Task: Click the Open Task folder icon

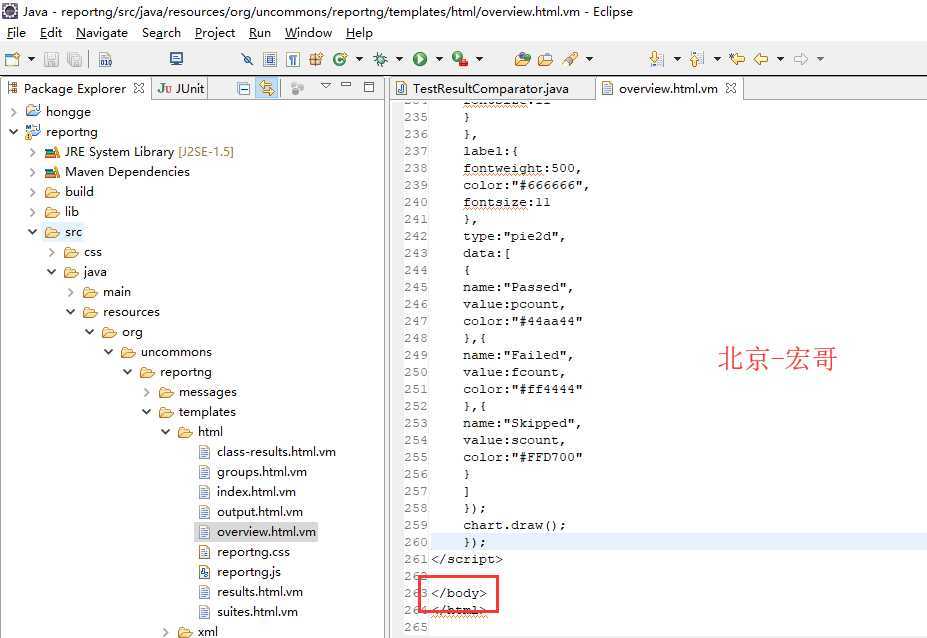Action: pyautogui.click(x=545, y=59)
